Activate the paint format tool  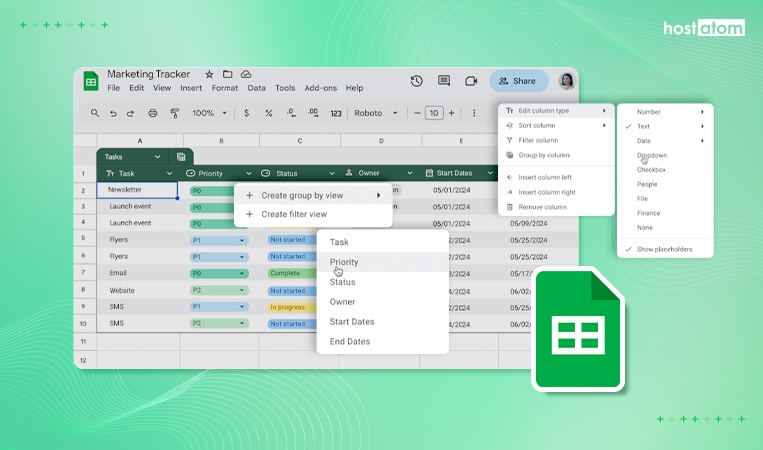click(174, 113)
